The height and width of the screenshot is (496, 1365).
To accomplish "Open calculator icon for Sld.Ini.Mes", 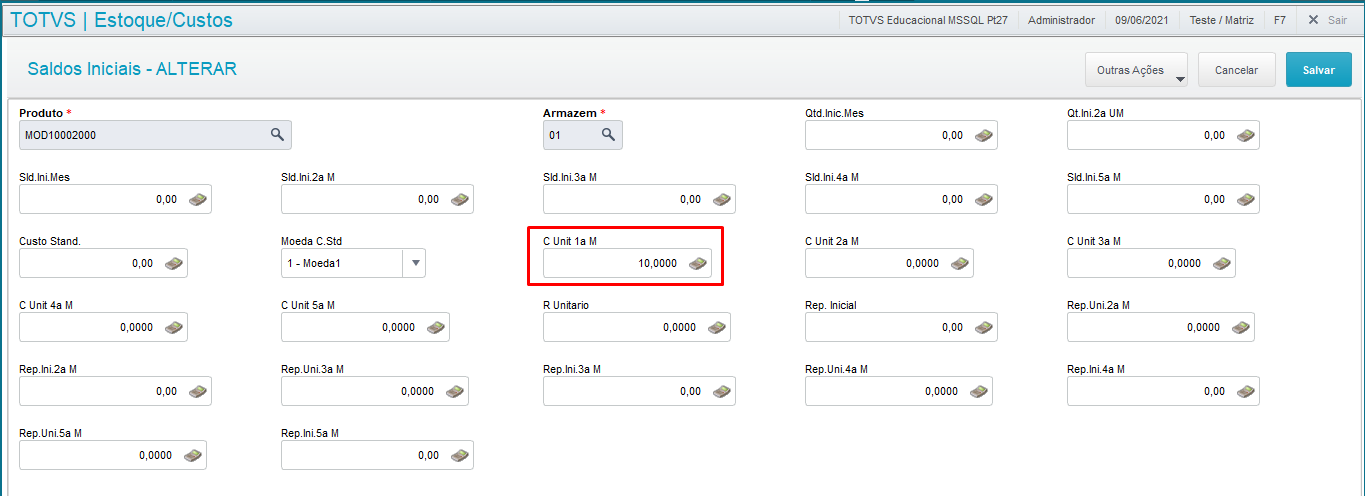I will tap(199, 199).
